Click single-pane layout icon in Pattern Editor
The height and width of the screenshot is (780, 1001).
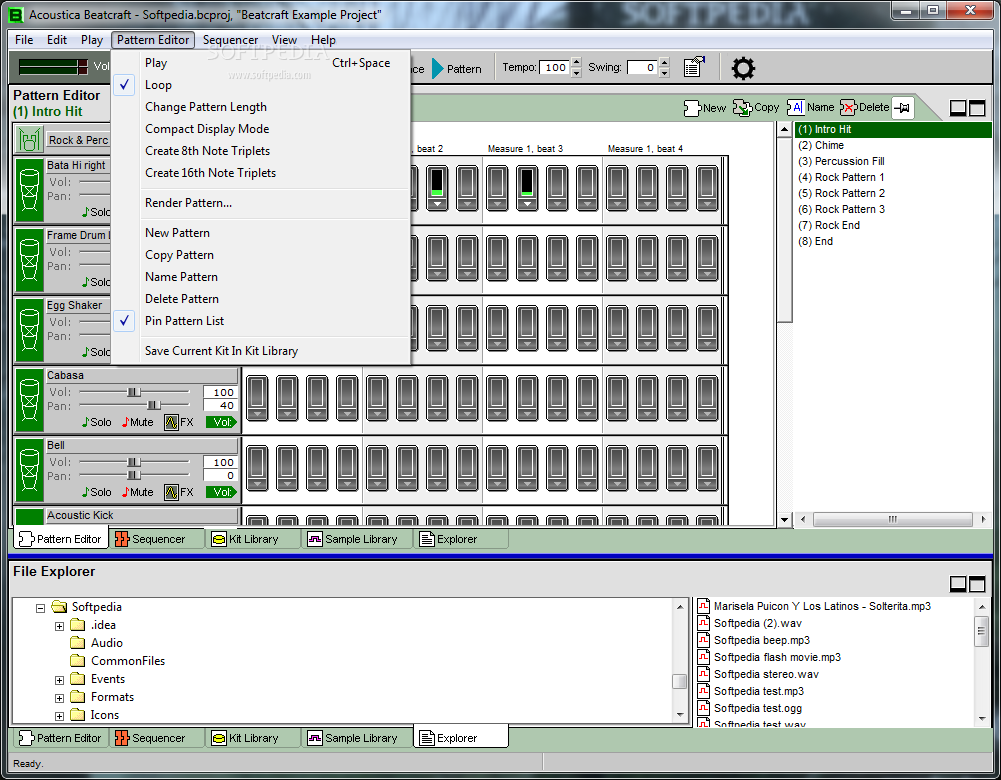point(958,108)
